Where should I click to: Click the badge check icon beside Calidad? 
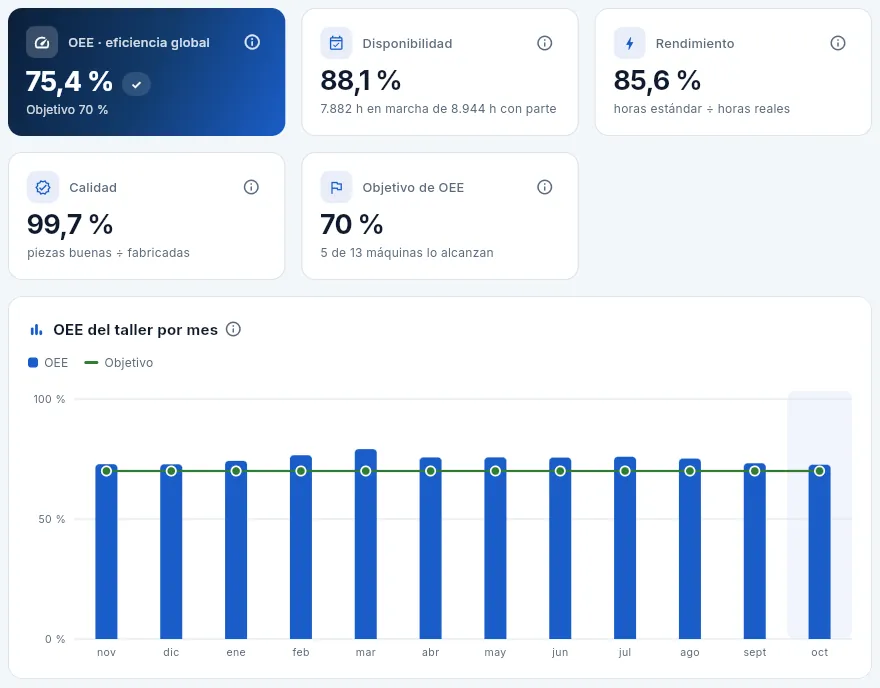[x=43, y=187]
